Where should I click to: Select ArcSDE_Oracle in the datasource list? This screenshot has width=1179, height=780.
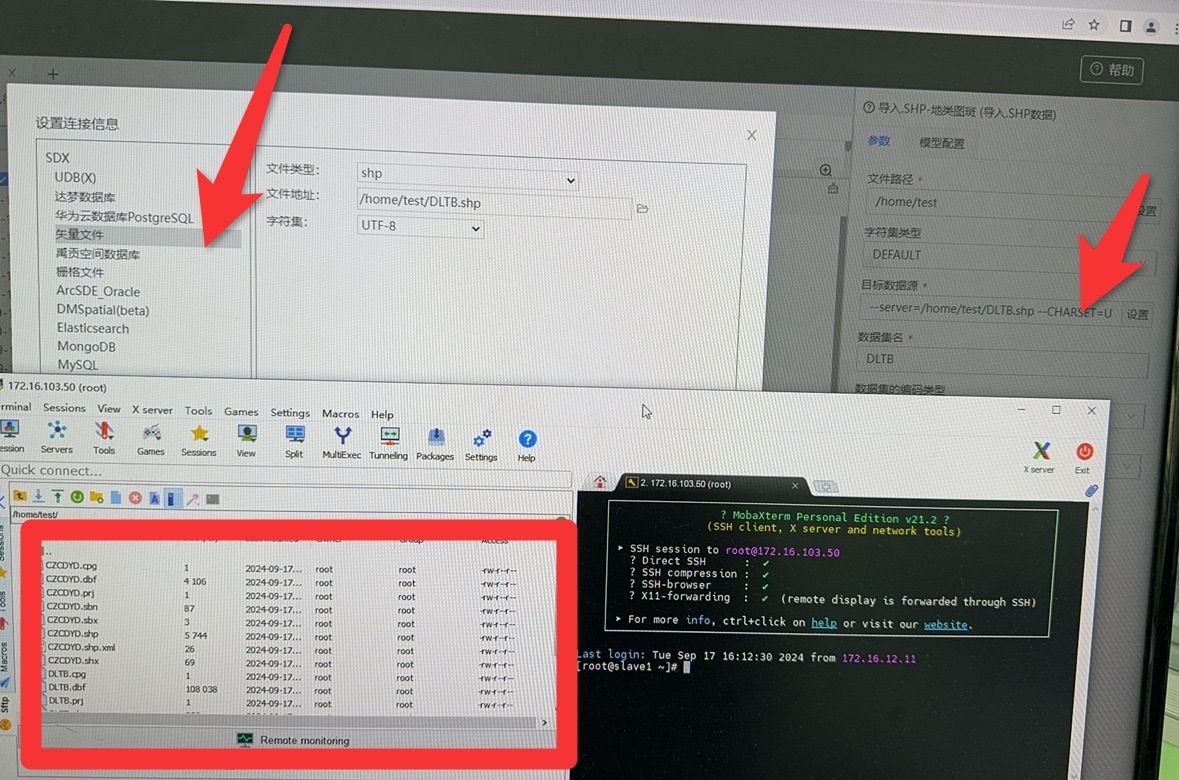tap(98, 291)
